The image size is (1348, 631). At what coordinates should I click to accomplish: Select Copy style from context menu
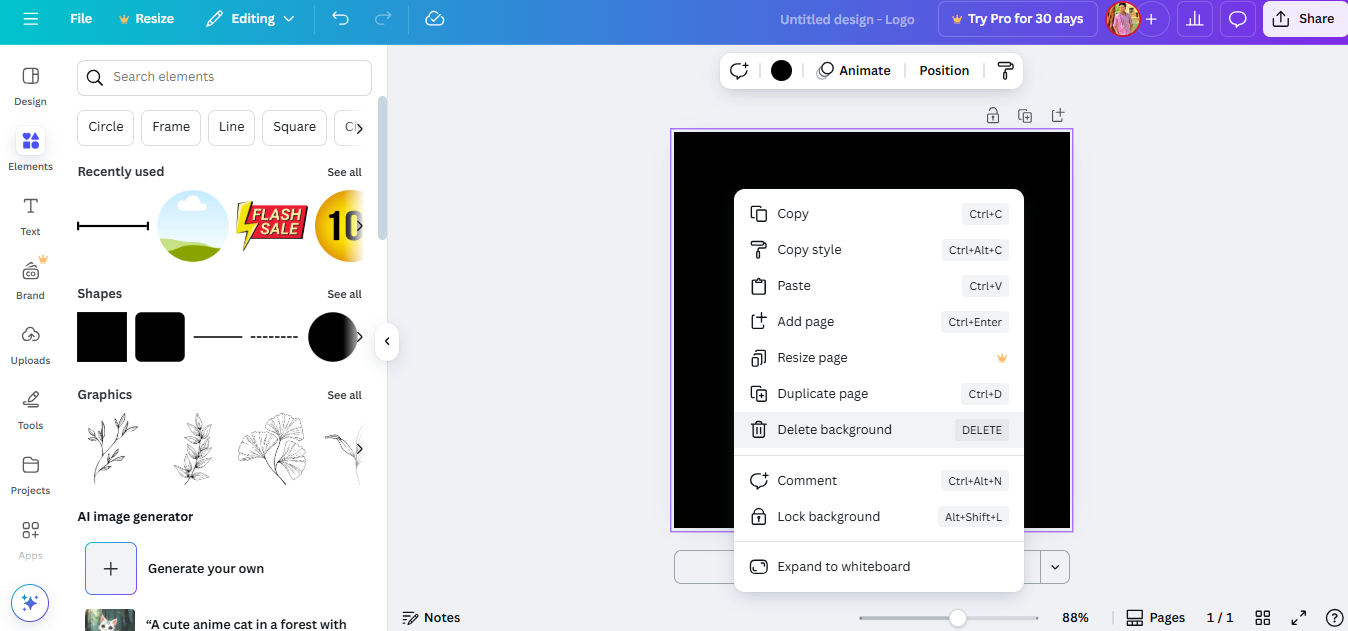pos(879,249)
